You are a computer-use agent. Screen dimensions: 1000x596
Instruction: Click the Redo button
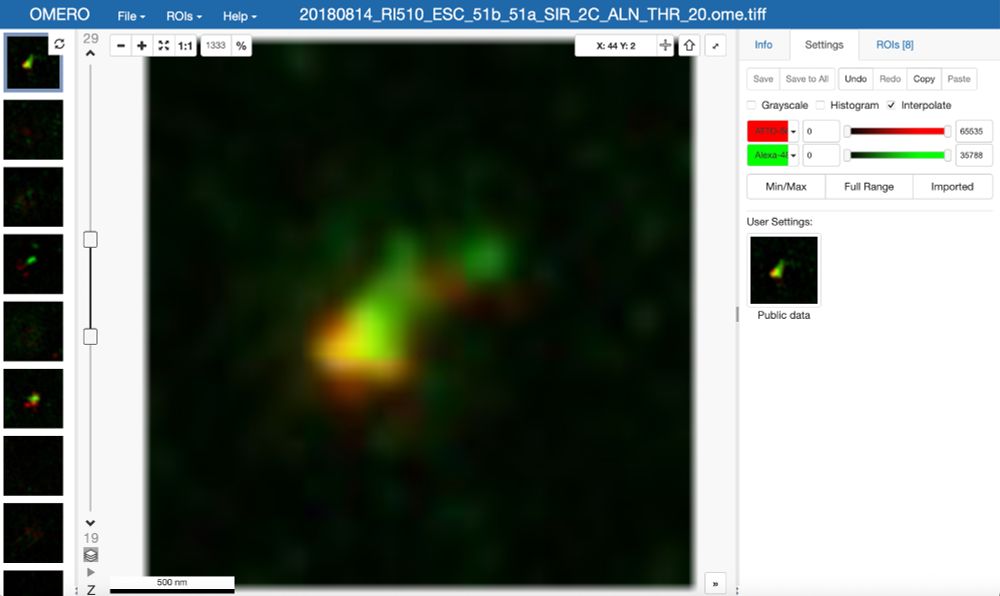[890, 79]
